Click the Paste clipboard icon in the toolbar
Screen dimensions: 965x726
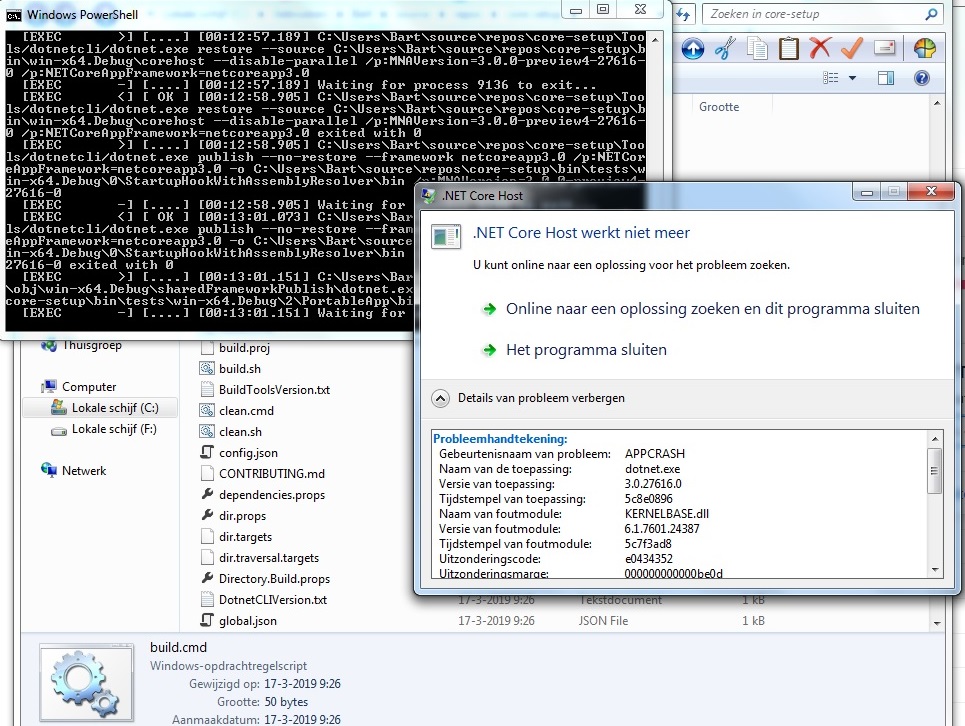pyautogui.click(x=790, y=49)
